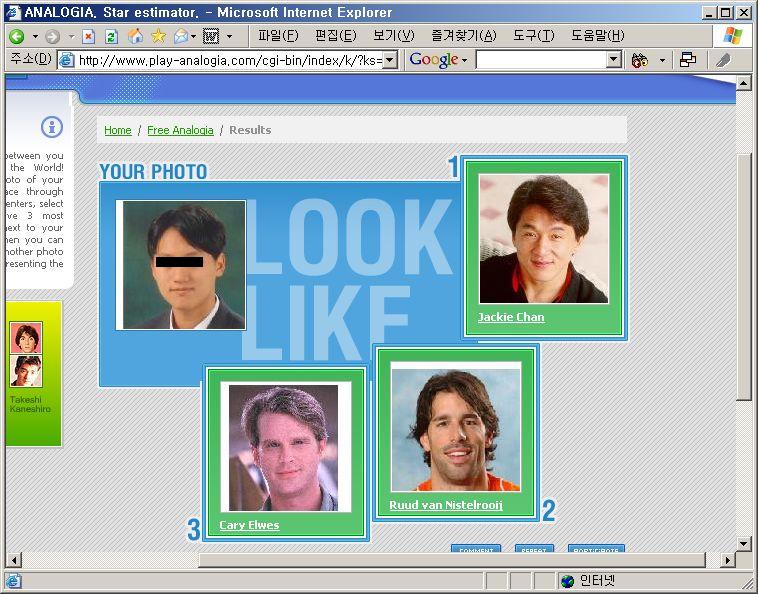Screen dimensions: 758x594
Task: Click the IE icon in the title bar
Action: coord(13,12)
